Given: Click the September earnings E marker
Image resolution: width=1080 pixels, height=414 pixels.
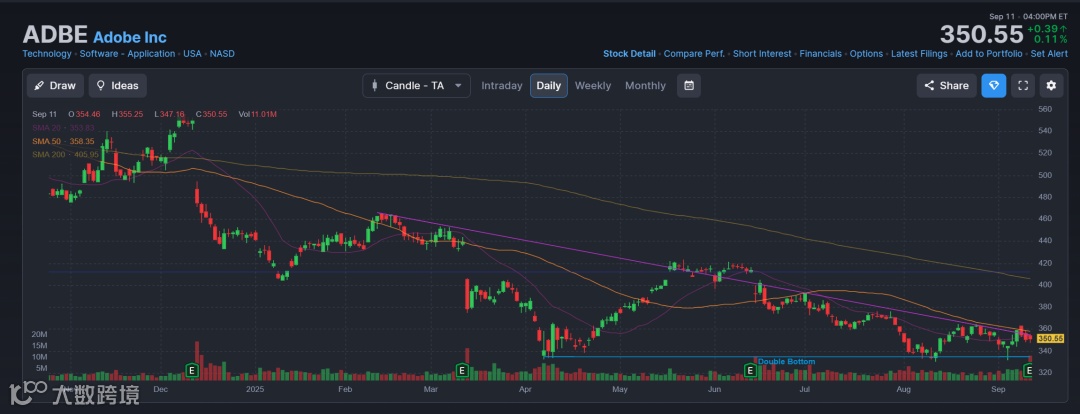Looking at the screenshot, I should click(1029, 371).
